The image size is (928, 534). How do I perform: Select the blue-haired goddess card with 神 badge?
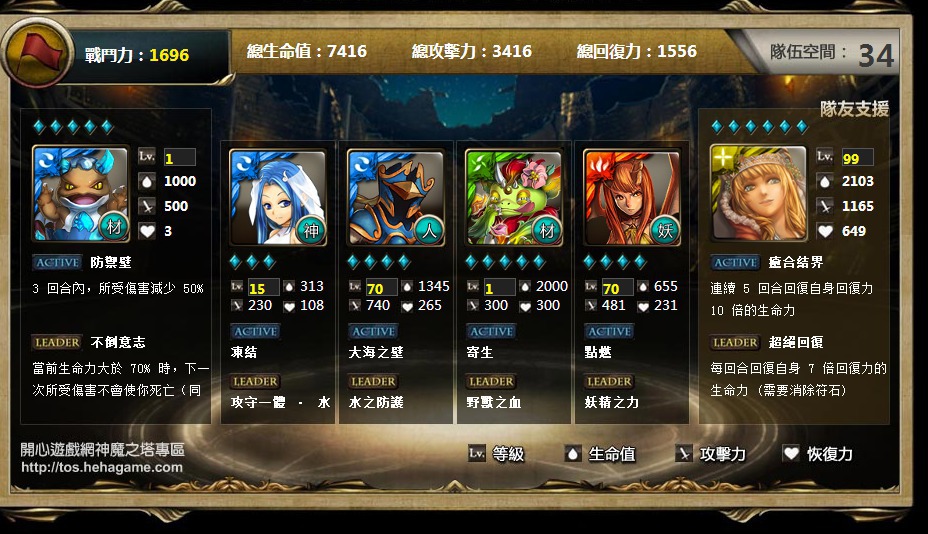coord(278,198)
